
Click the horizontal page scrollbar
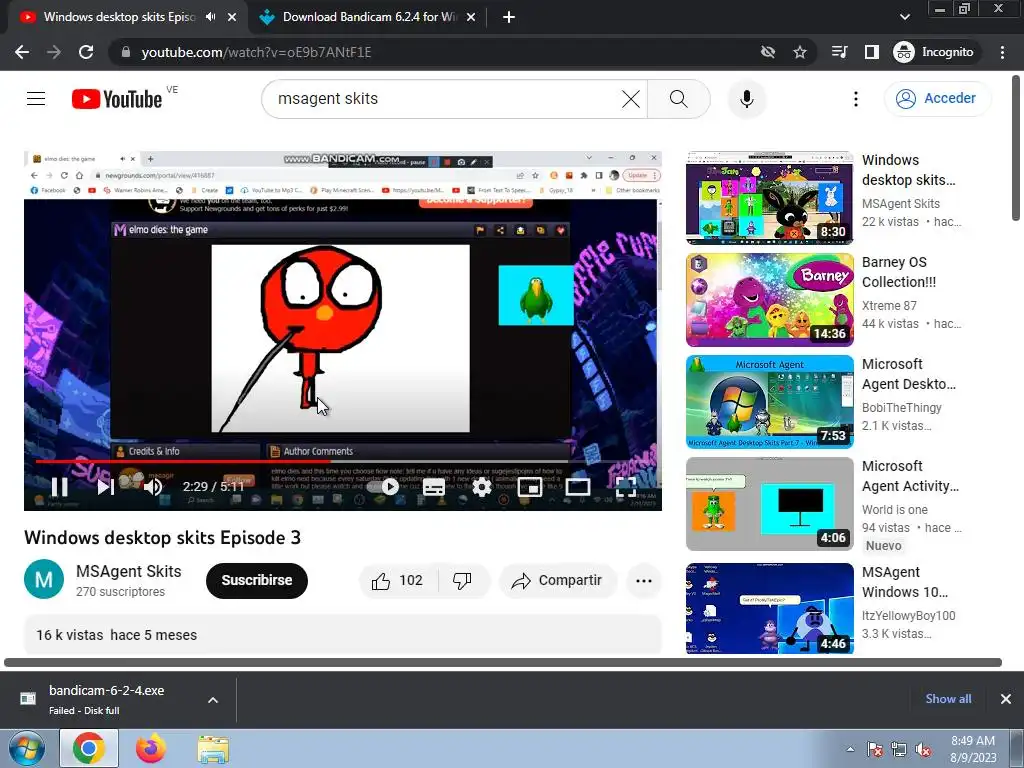[503, 662]
